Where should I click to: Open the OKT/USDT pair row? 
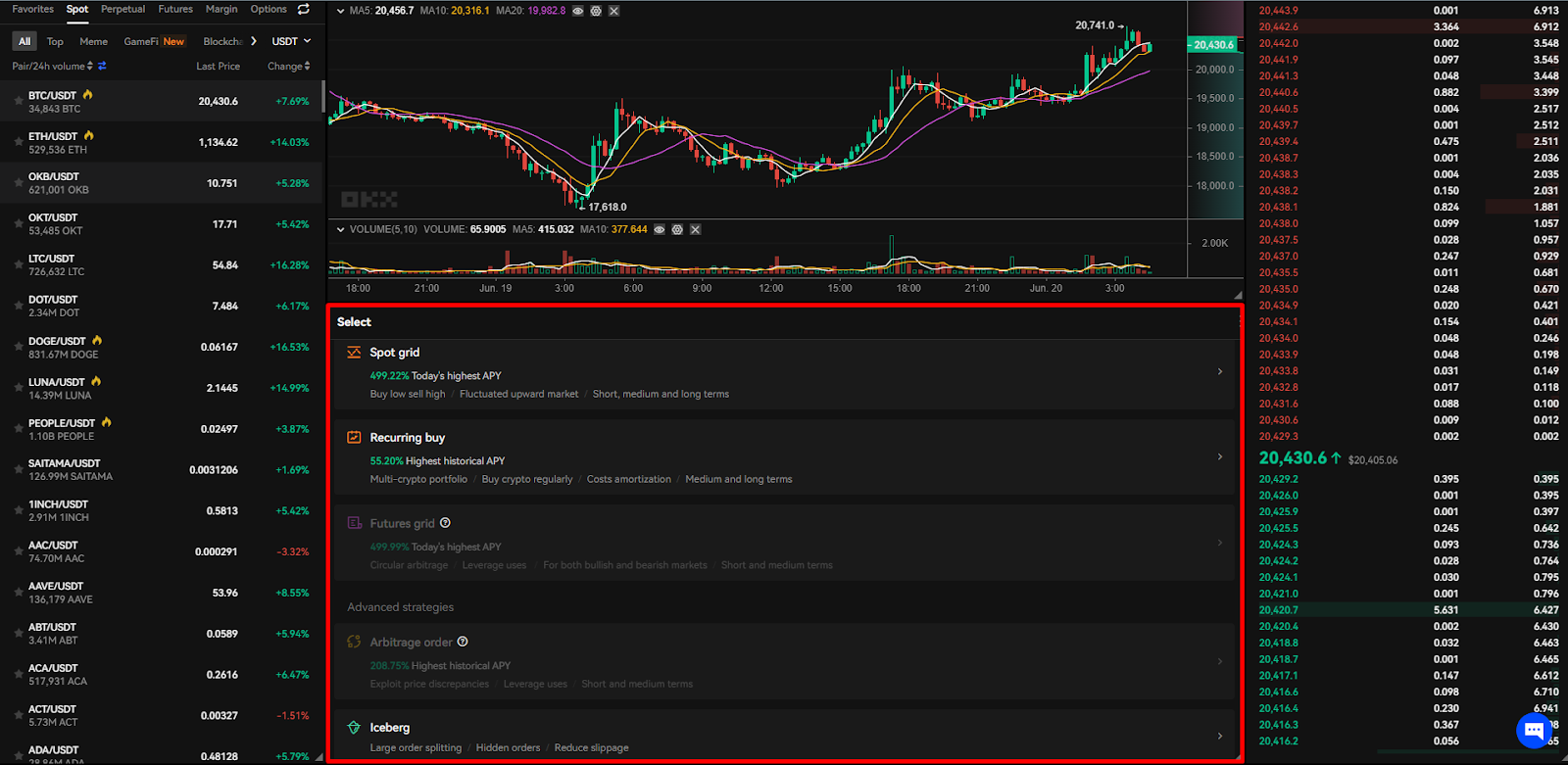pos(162,224)
